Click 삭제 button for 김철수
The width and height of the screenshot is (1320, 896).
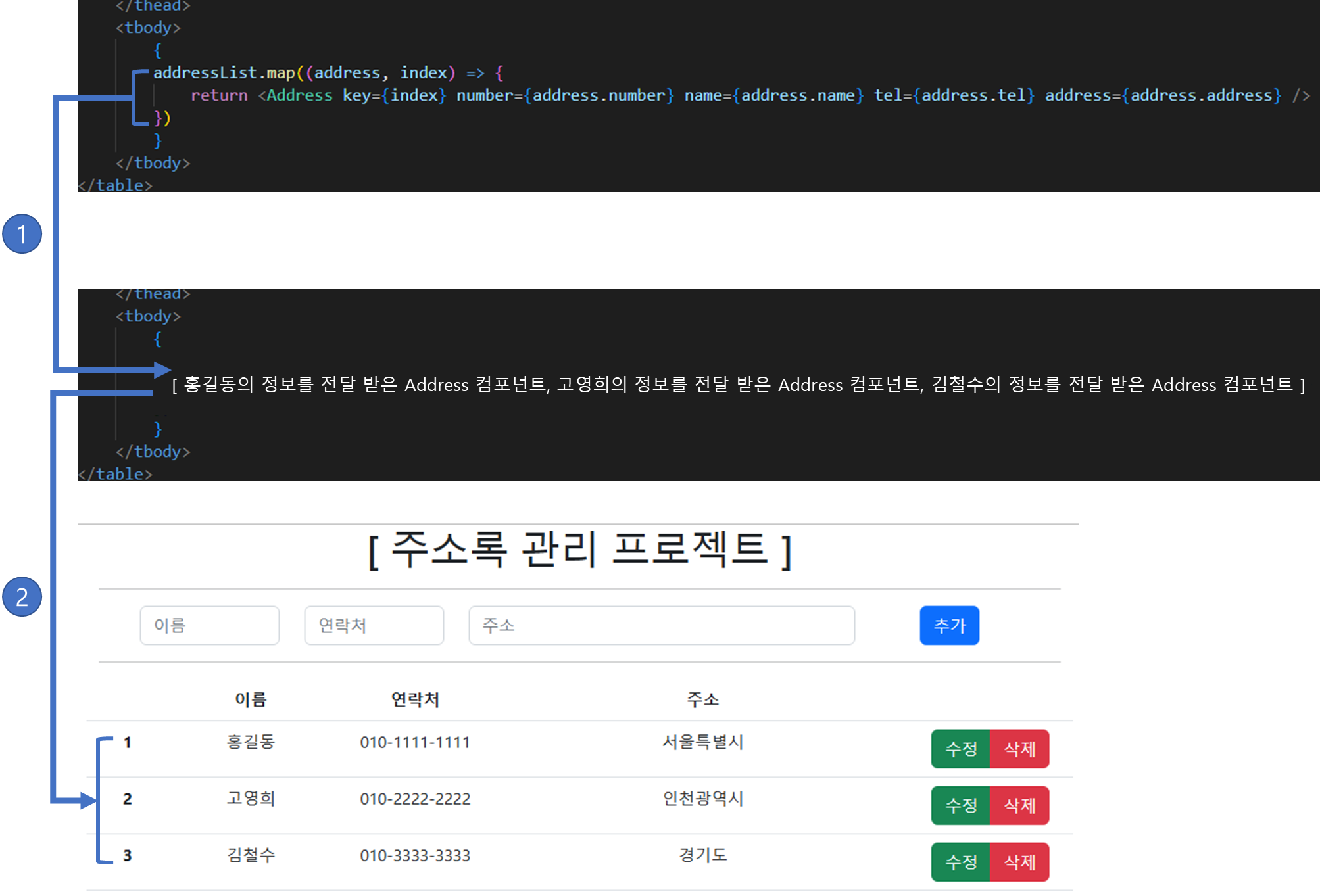[1019, 862]
